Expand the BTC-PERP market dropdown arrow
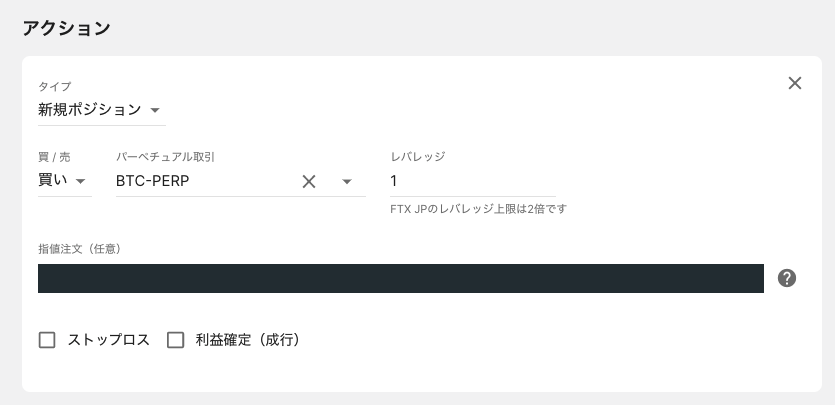This screenshot has width=835, height=405. [347, 181]
